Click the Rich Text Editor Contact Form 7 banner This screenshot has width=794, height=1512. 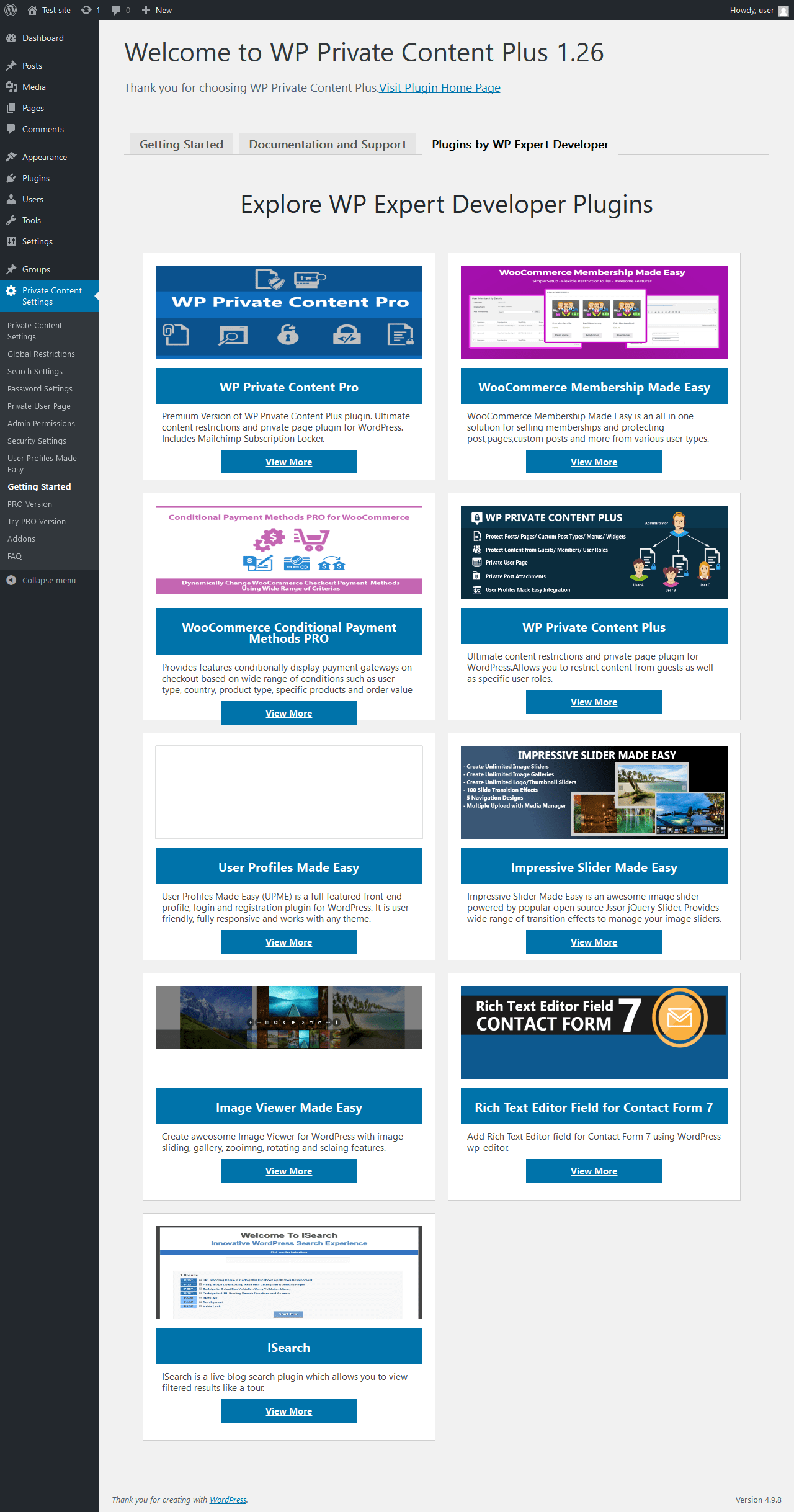[x=594, y=1032]
